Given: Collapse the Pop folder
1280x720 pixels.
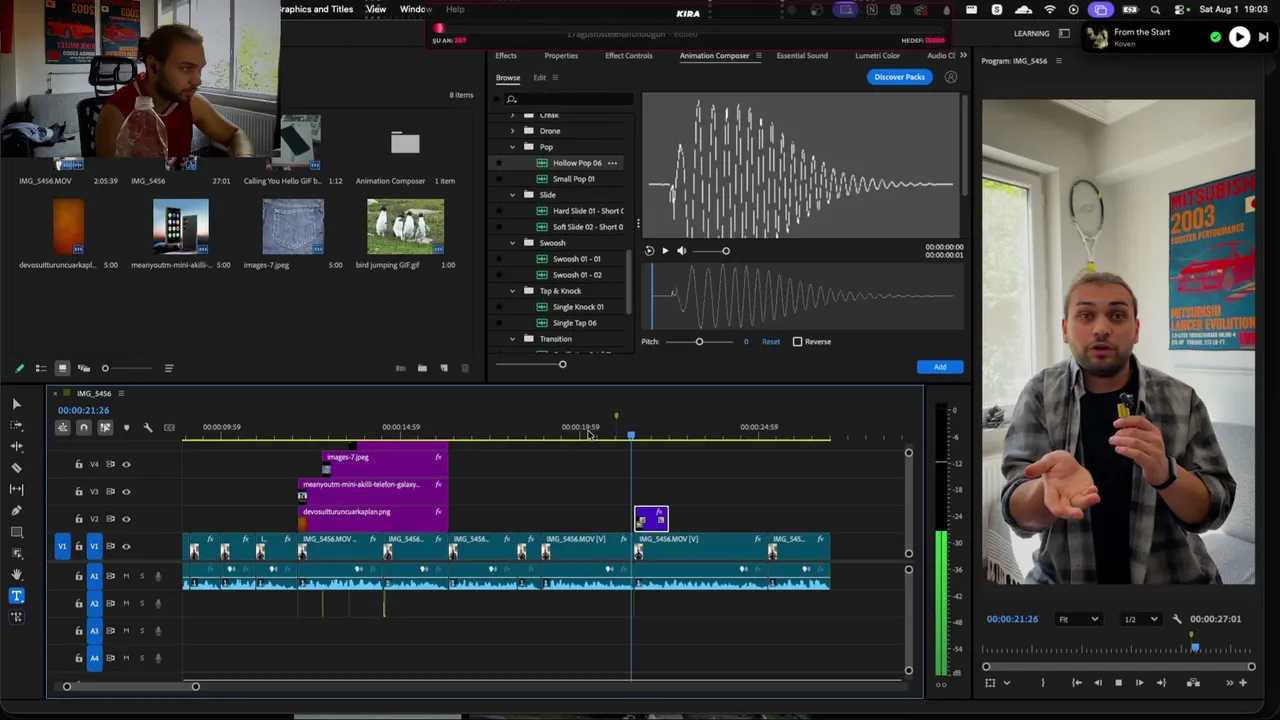Looking at the screenshot, I should 513,147.
